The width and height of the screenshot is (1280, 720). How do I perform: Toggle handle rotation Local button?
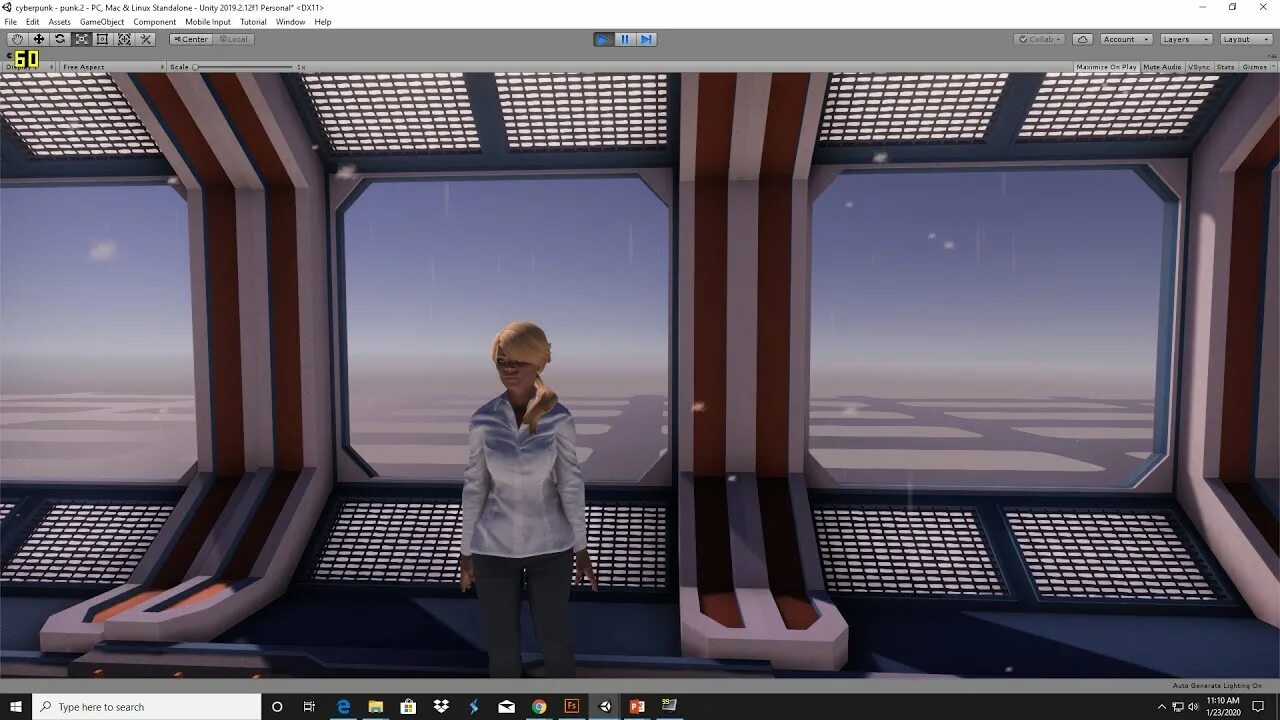point(233,39)
